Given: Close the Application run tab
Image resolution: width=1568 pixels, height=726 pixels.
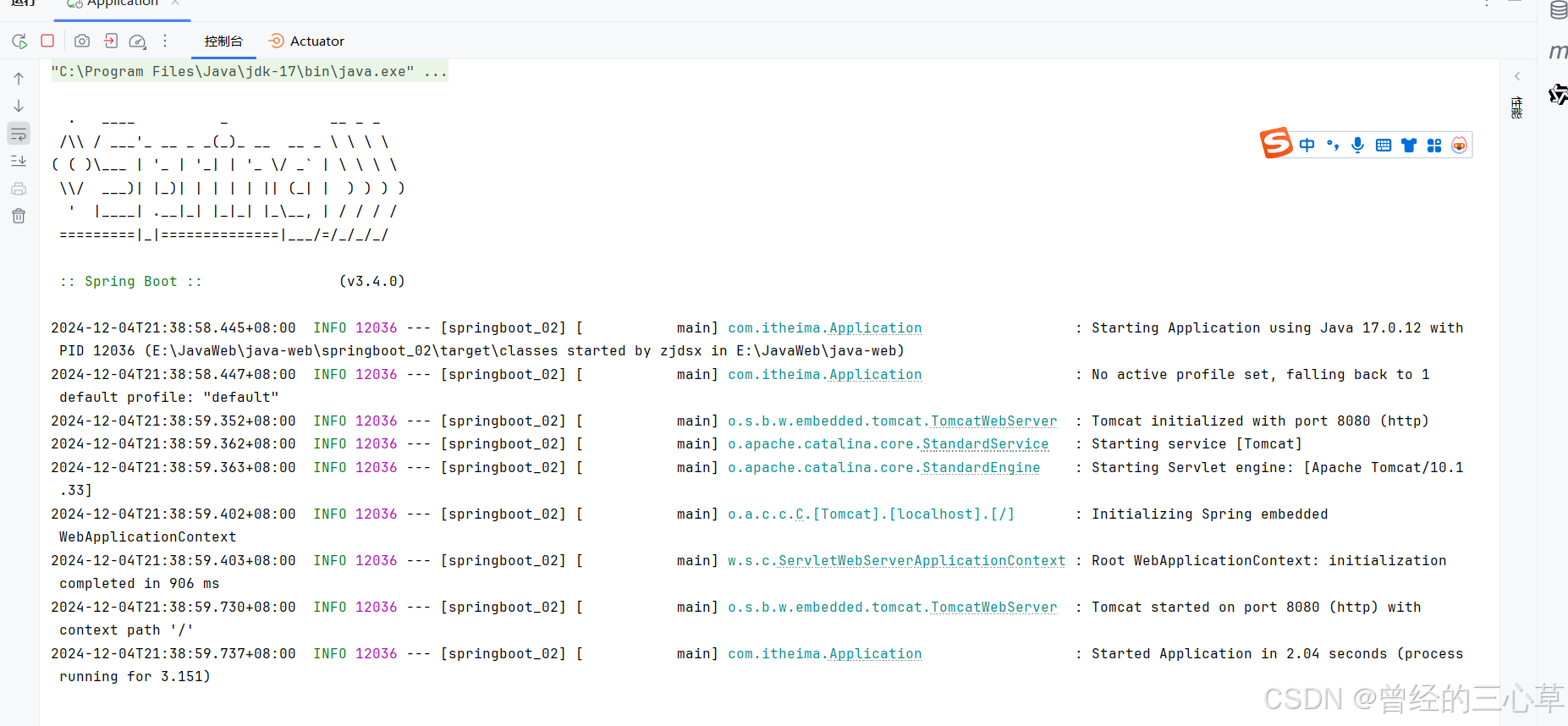Looking at the screenshot, I should pos(175,3).
